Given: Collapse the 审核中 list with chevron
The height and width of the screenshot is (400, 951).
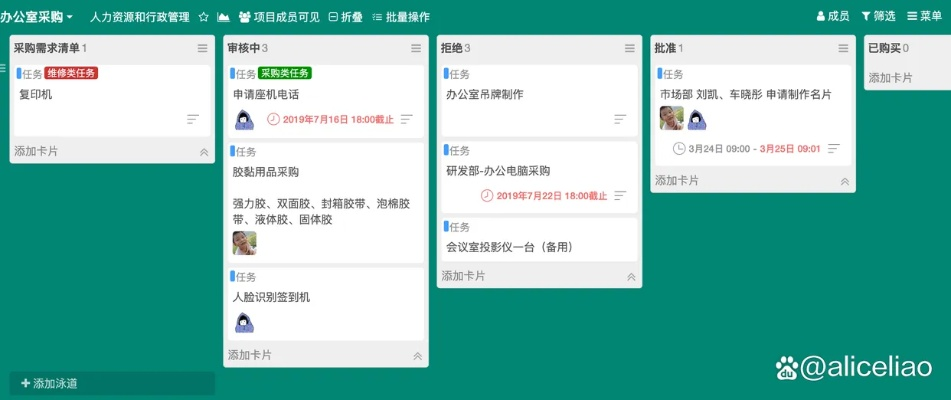Looking at the screenshot, I should pos(417,355).
